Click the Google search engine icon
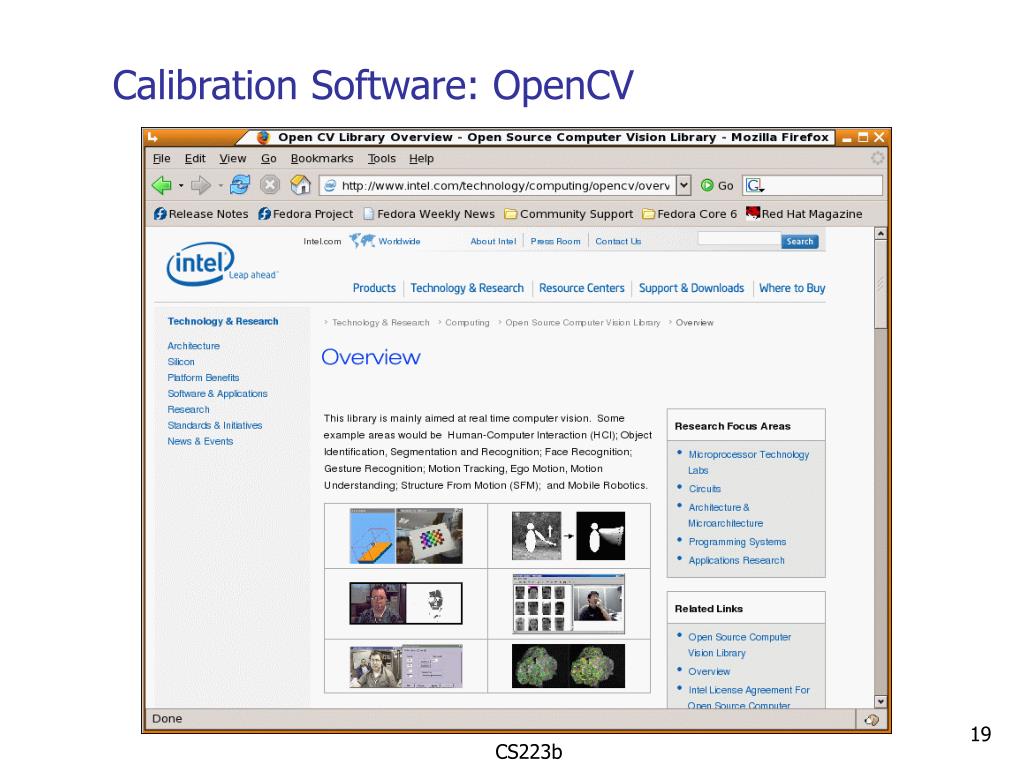Viewport: 1024px width, 768px height. pos(754,185)
